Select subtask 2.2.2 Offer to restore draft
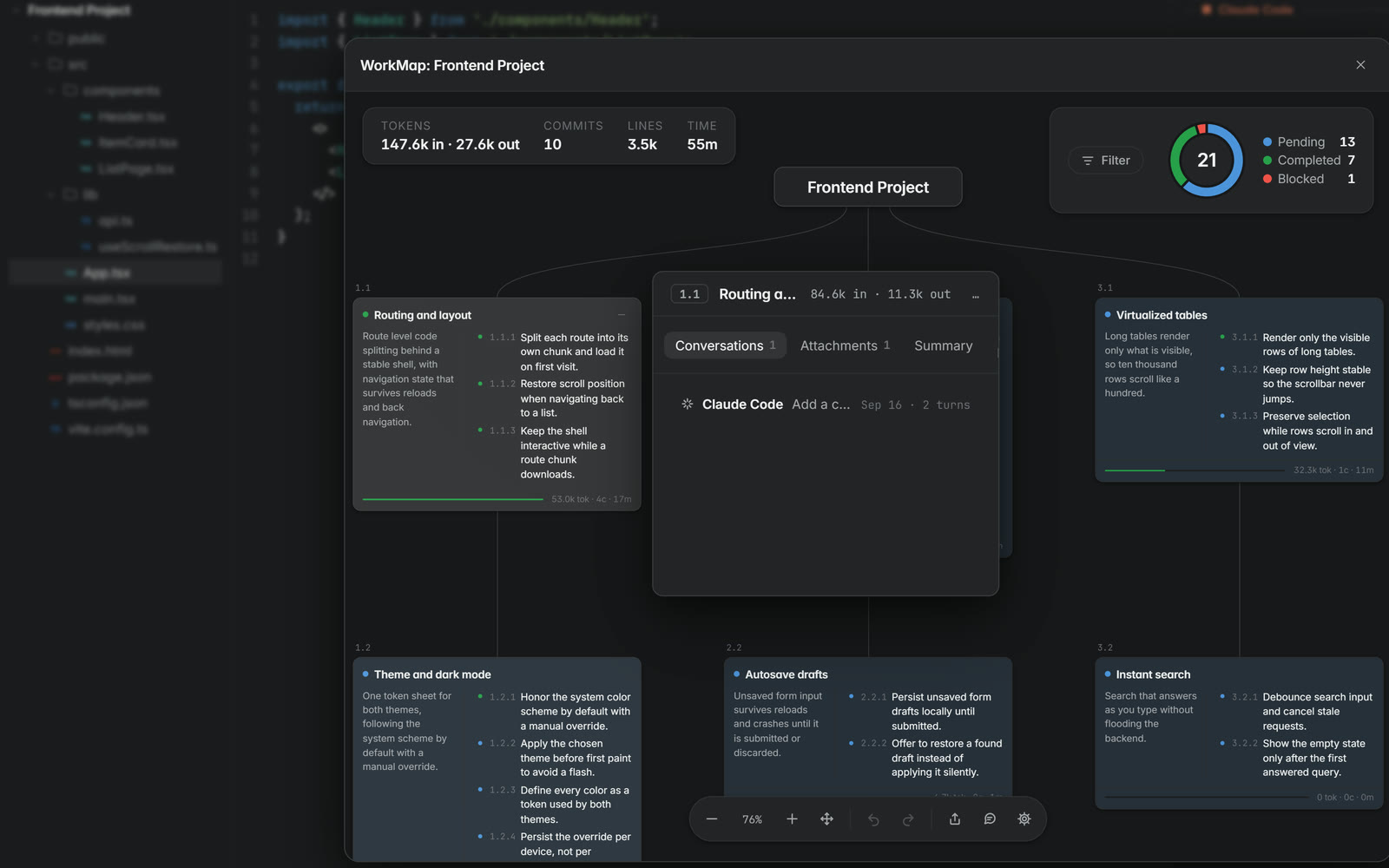Viewport: 1389px width, 868px height. [926, 758]
